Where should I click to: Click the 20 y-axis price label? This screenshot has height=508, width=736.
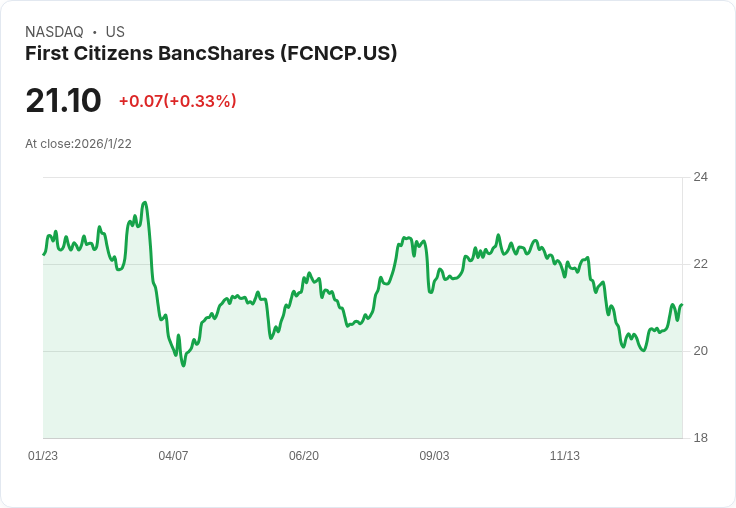point(701,351)
